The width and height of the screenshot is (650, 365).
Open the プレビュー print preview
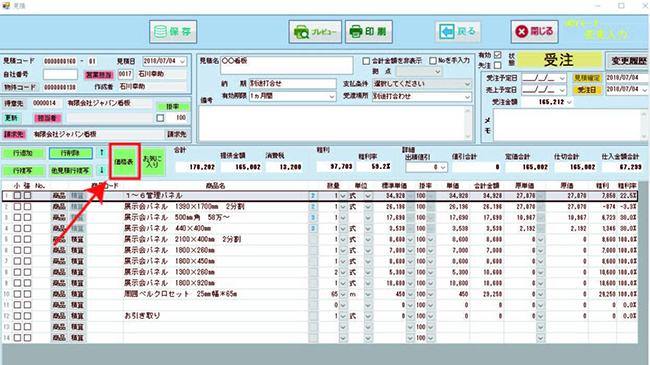click(315, 32)
